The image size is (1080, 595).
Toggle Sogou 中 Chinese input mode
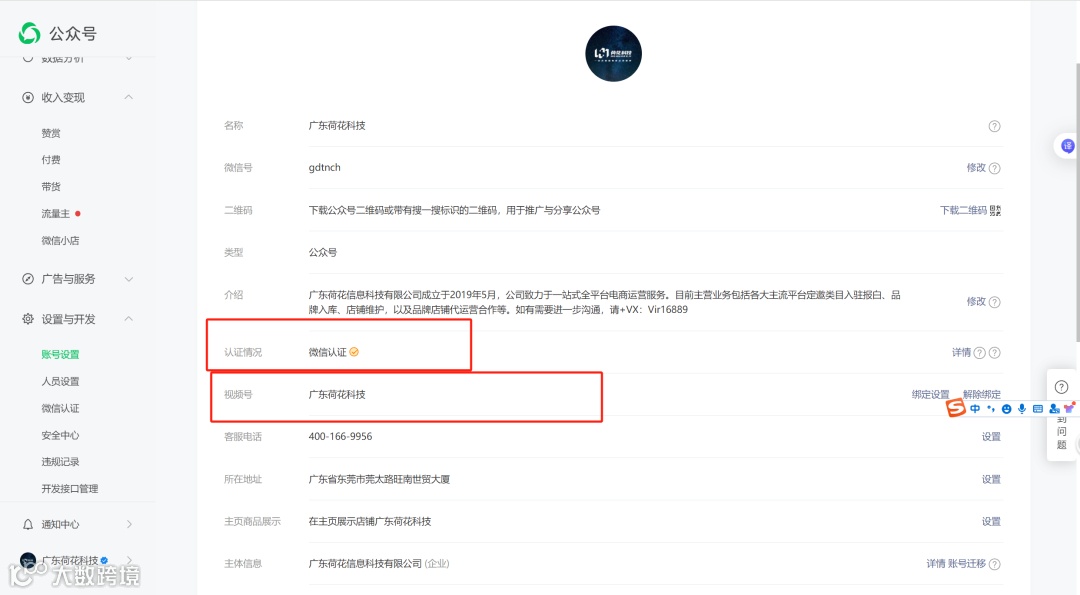tap(975, 408)
